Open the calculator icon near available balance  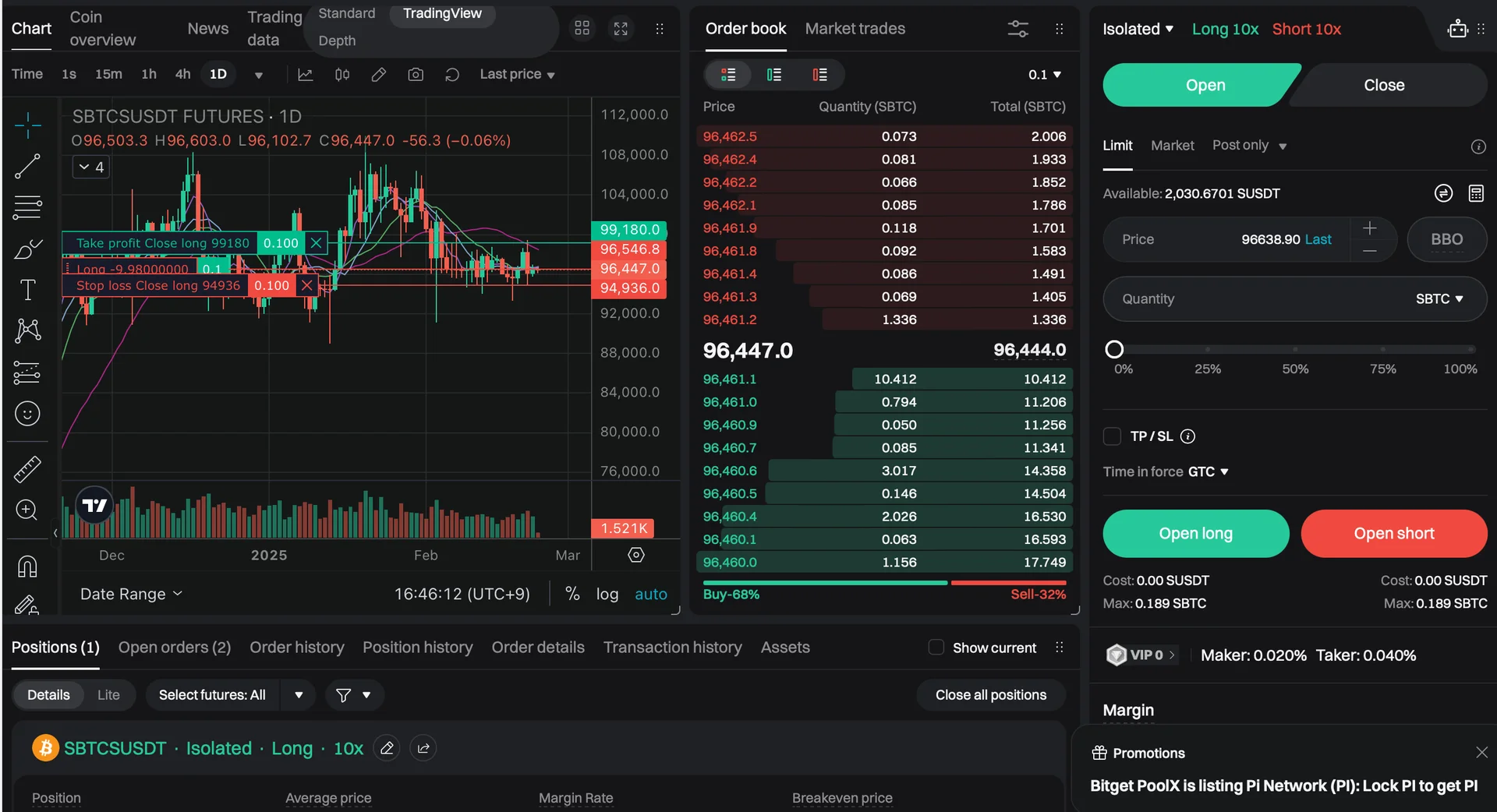(1476, 193)
